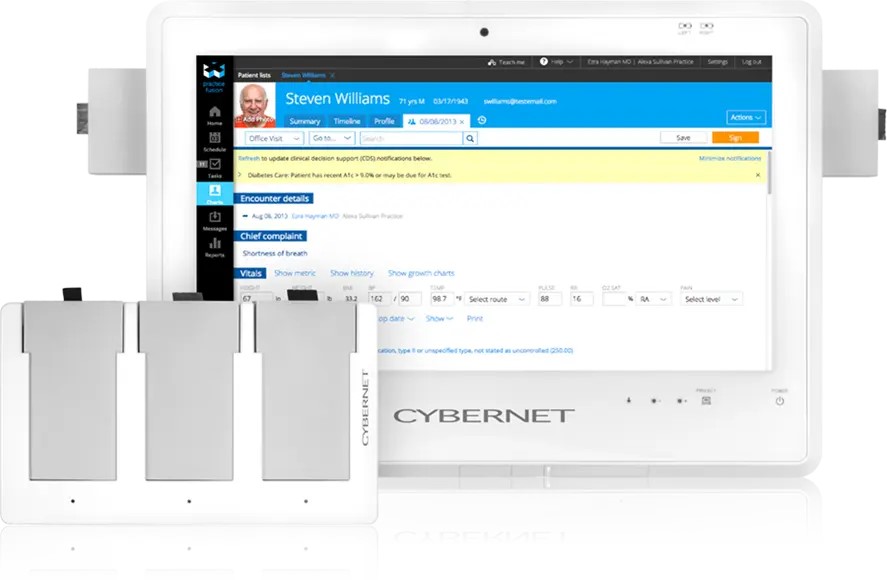Open the Ezra Hayman MD link in Encounter details

[x=315, y=216]
